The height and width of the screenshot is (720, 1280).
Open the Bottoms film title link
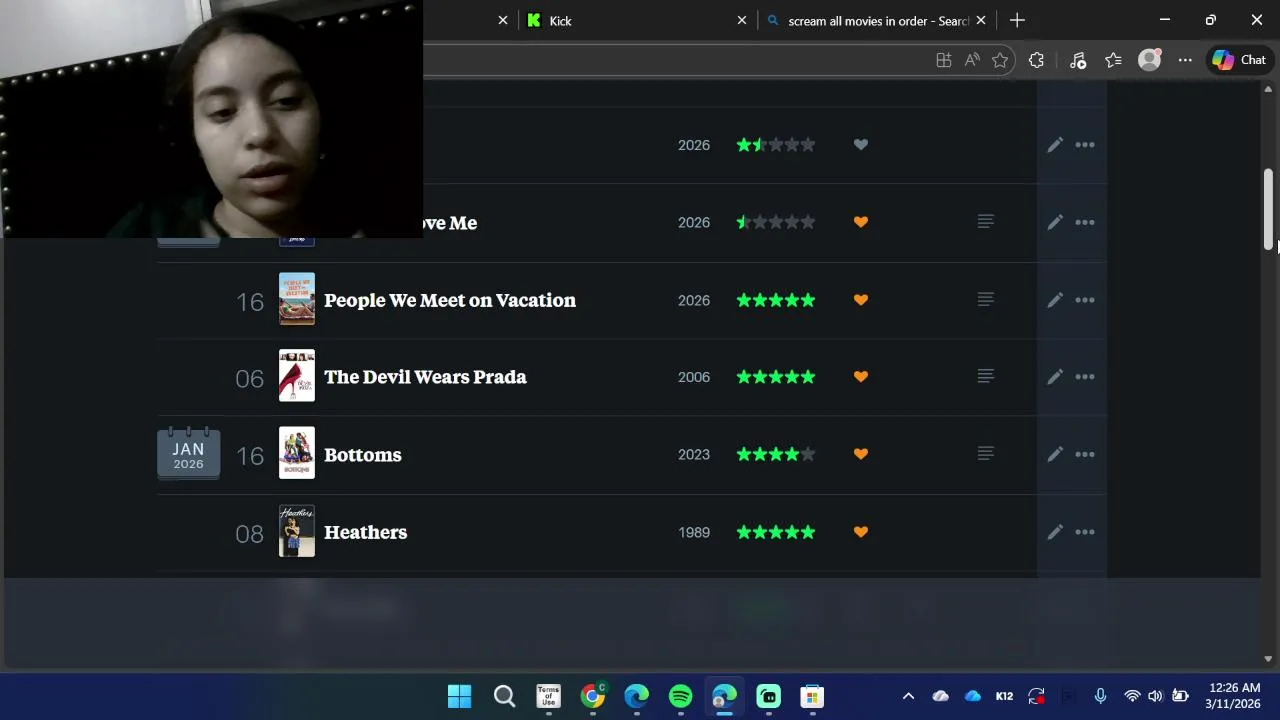363,454
